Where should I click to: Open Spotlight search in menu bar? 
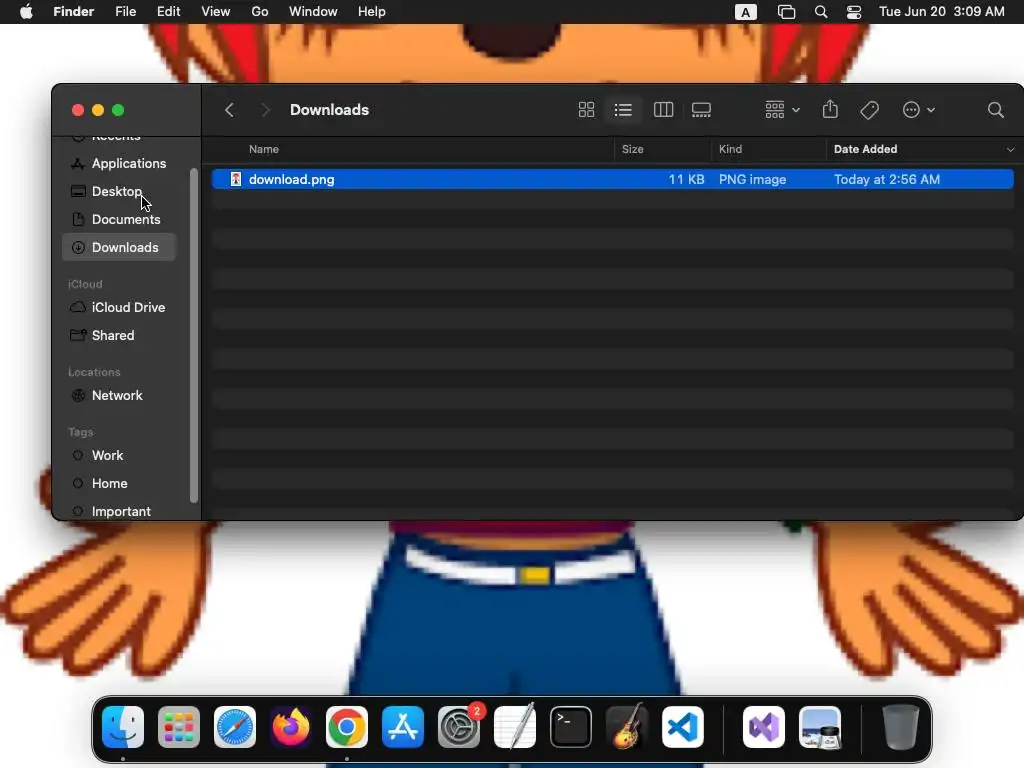point(821,12)
